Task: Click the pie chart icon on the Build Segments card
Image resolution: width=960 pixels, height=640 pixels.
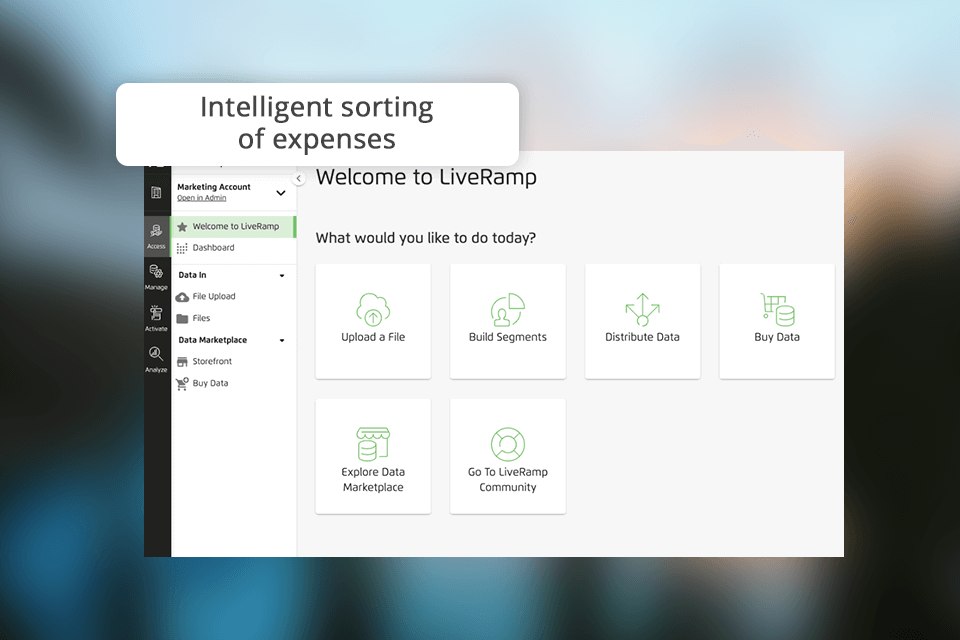Action: 508,309
